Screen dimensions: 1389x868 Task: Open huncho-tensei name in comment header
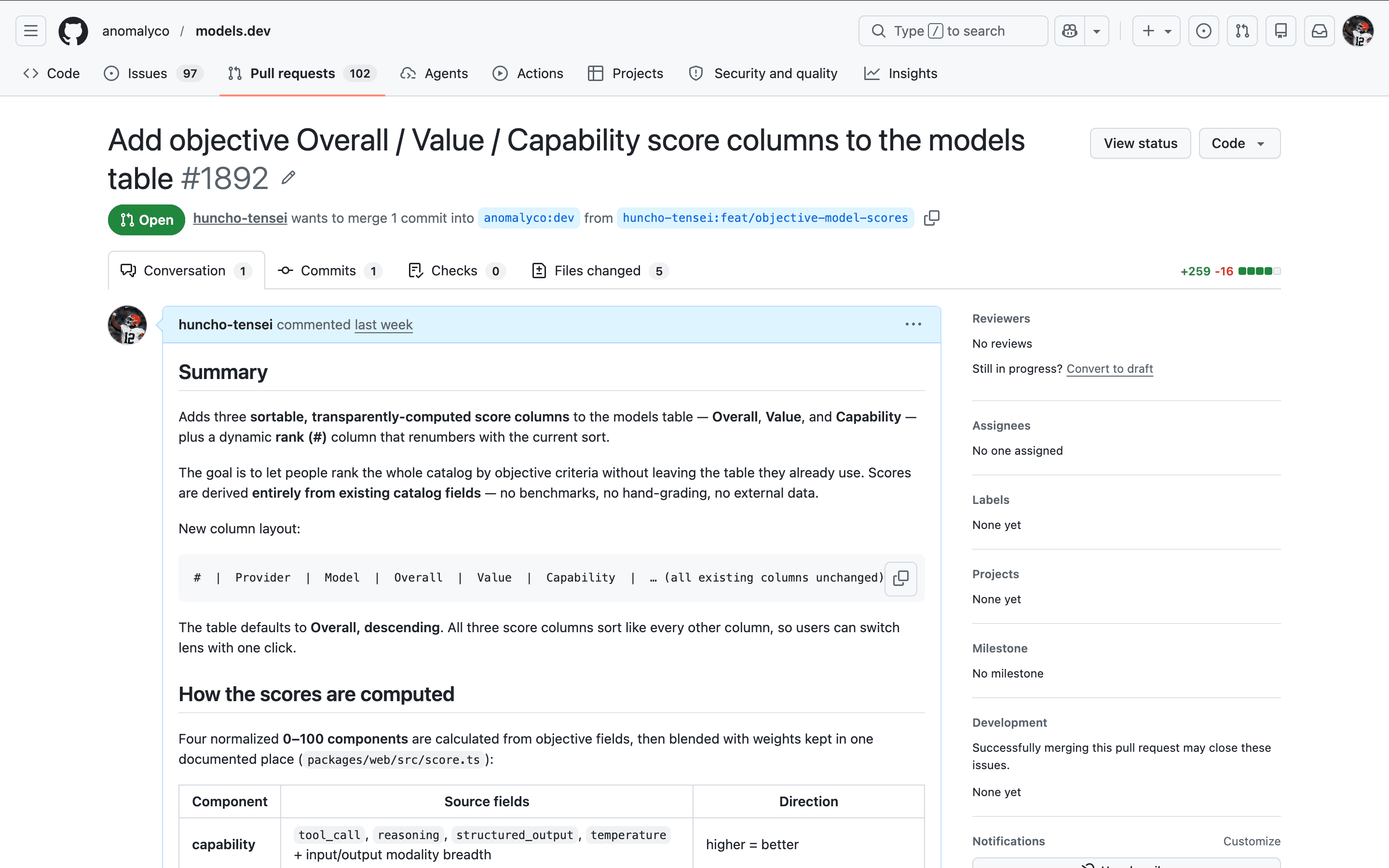tap(226, 325)
